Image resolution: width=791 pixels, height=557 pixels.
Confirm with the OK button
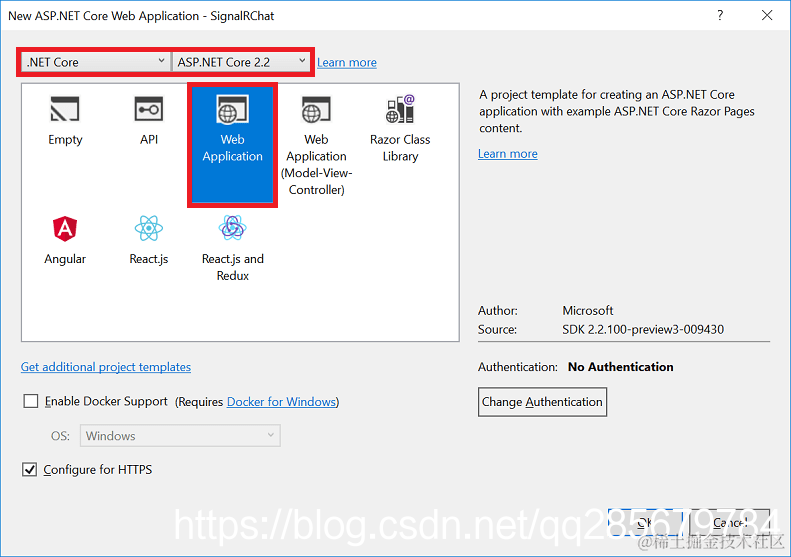tap(645, 523)
